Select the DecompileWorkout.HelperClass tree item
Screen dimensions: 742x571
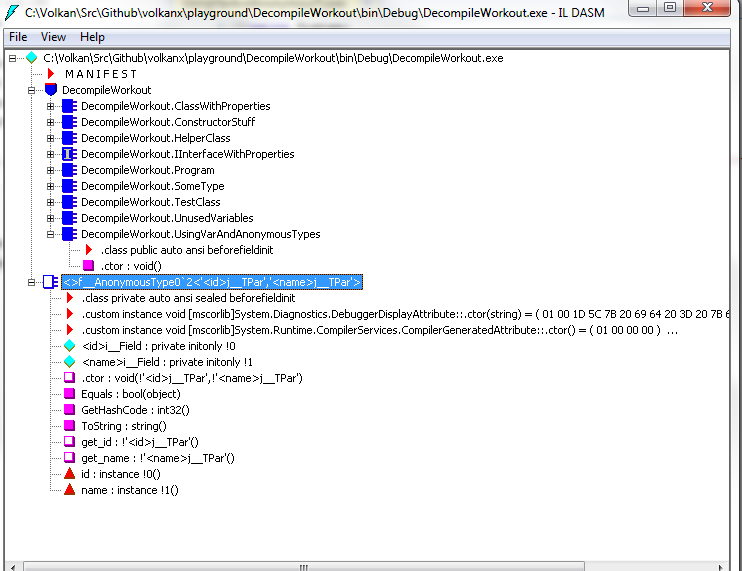tap(155, 138)
